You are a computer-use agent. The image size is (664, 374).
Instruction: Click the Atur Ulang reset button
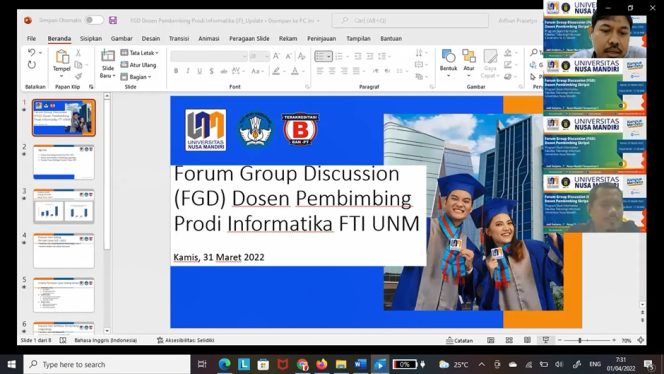click(x=138, y=65)
